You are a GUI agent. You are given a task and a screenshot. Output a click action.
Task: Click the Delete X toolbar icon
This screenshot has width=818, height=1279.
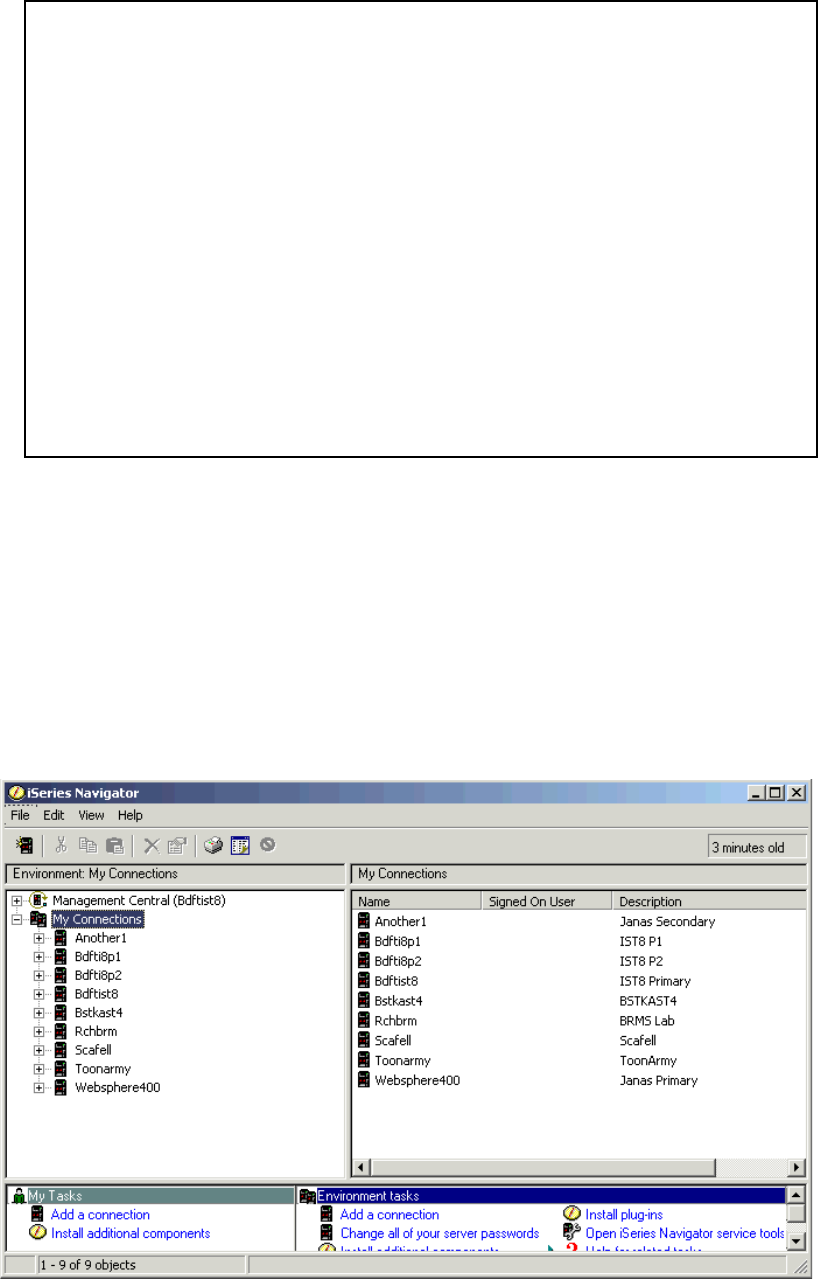tap(151, 846)
